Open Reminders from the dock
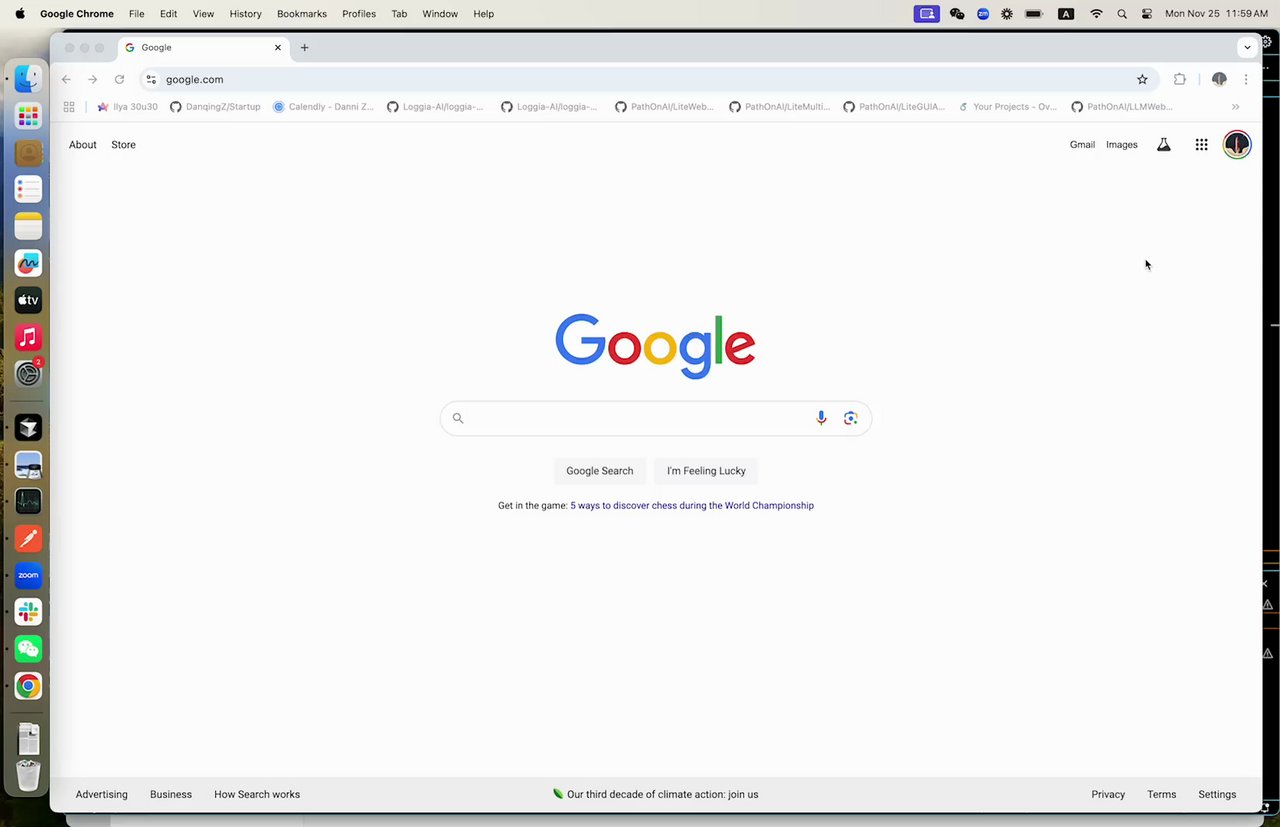This screenshot has width=1280, height=827. click(x=28, y=189)
